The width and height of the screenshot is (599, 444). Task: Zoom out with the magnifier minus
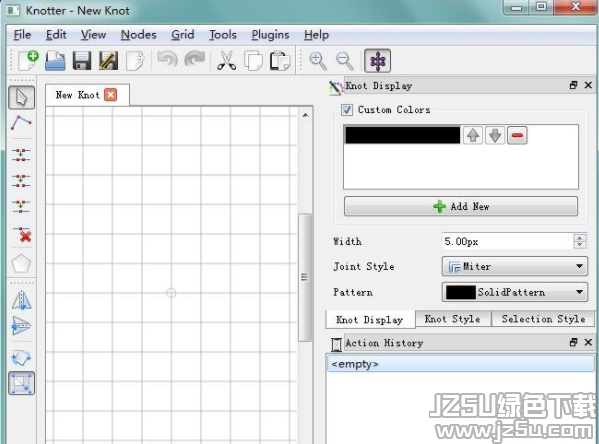point(345,60)
